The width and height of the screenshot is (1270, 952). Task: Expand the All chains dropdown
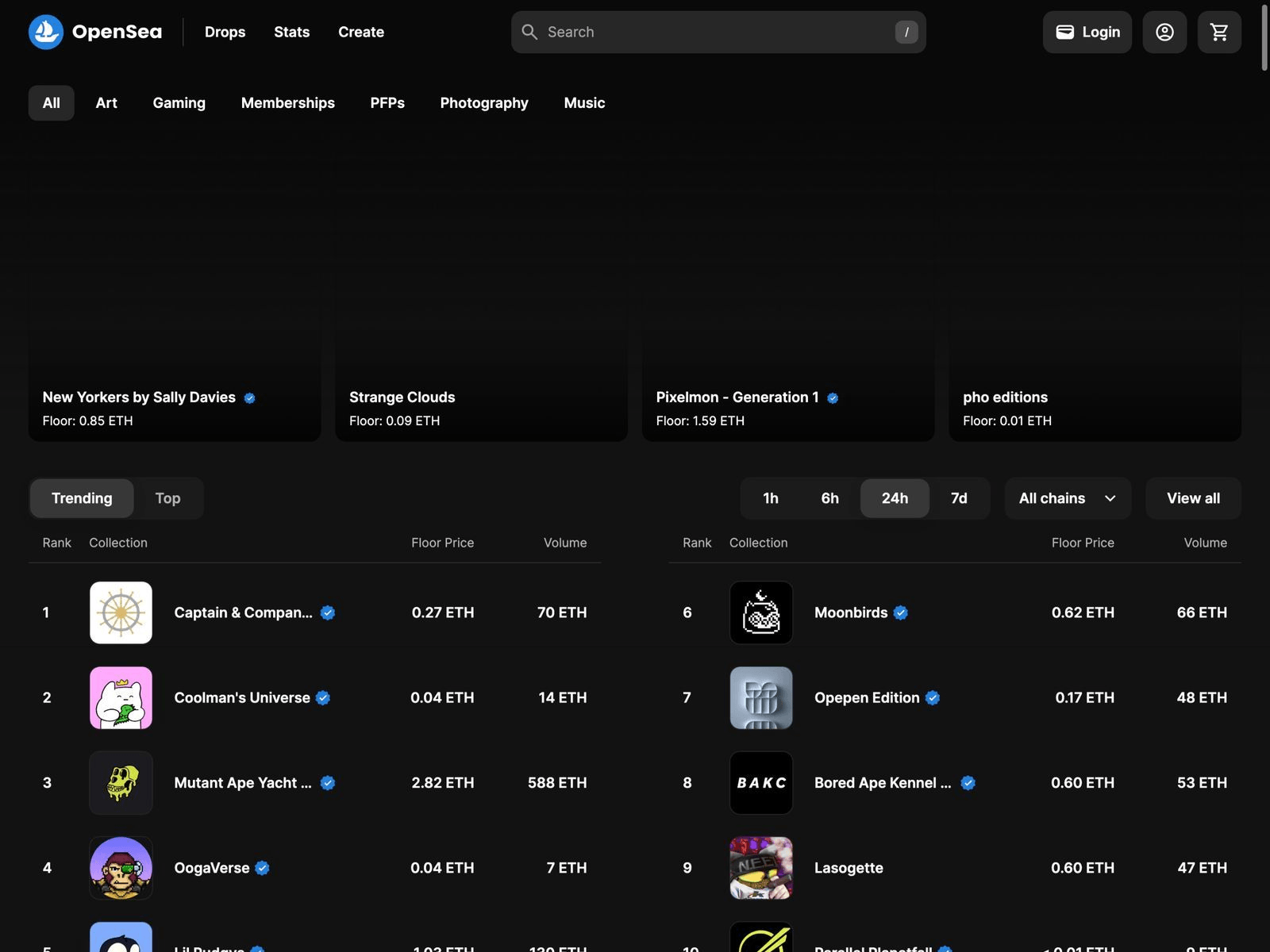(1068, 498)
